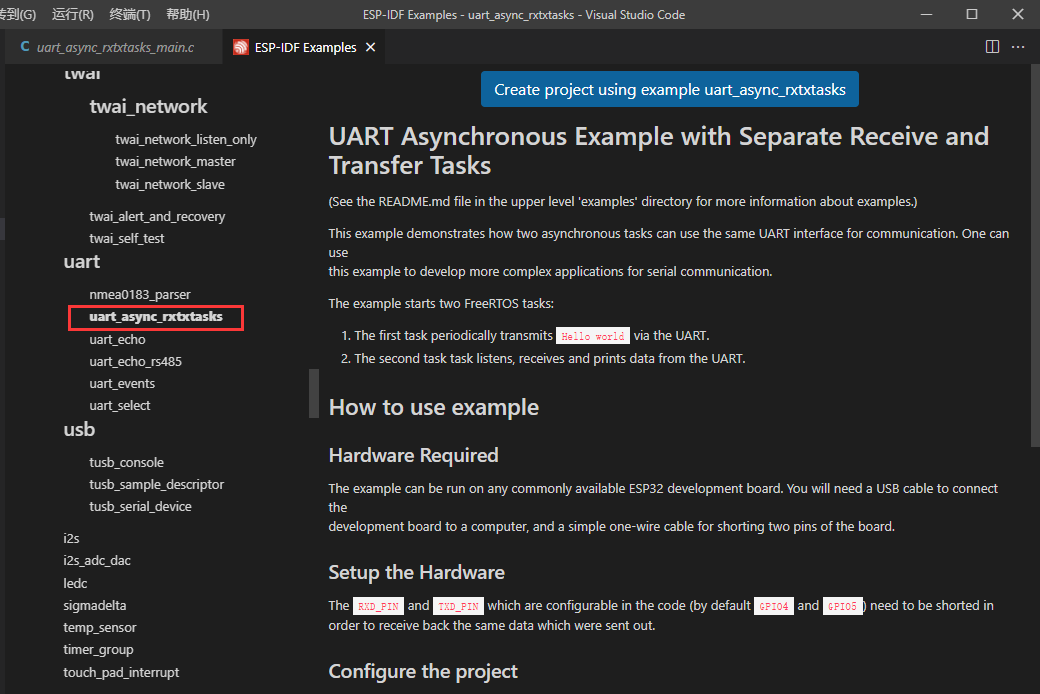This screenshot has height=694, width=1040.
Task: Maximize the Visual Studio Code window
Action: point(972,15)
